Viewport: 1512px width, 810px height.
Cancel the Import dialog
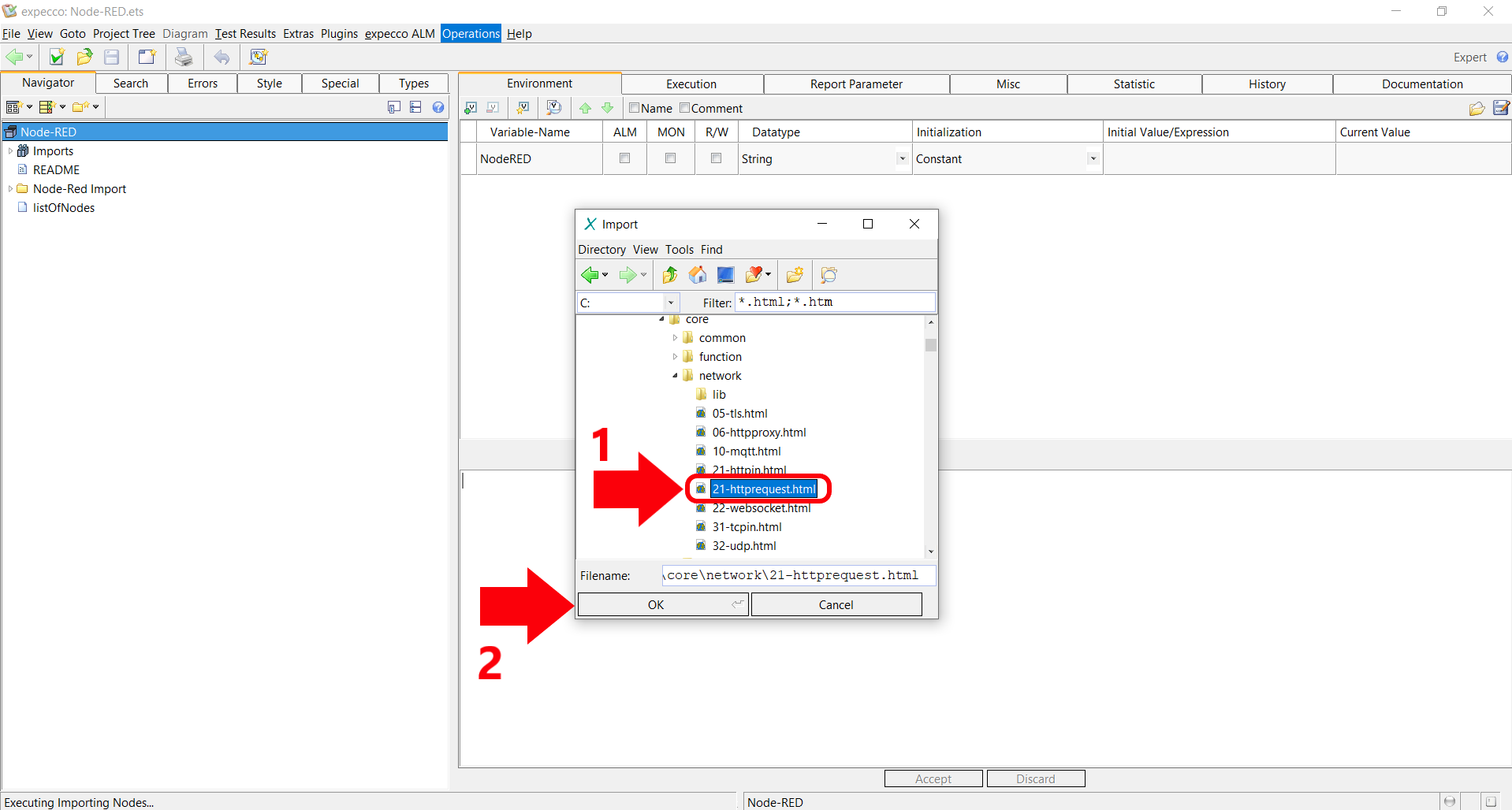click(836, 604)
